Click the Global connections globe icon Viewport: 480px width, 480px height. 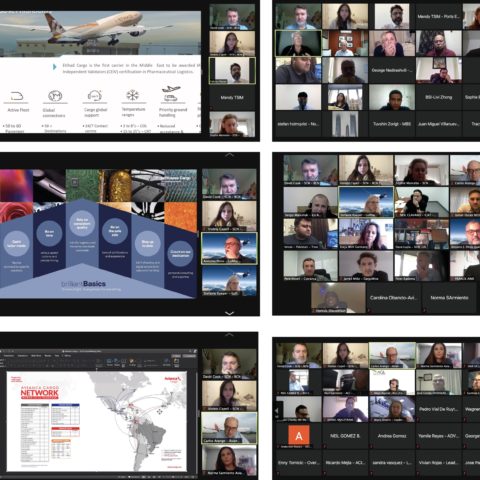click(55, 96)
